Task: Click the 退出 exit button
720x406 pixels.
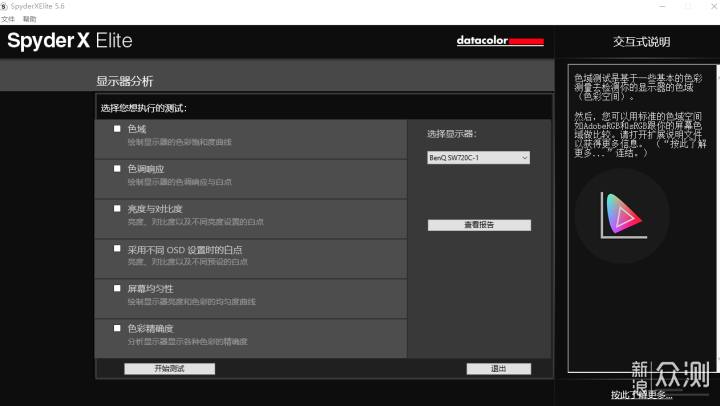Action: point(499,369)
